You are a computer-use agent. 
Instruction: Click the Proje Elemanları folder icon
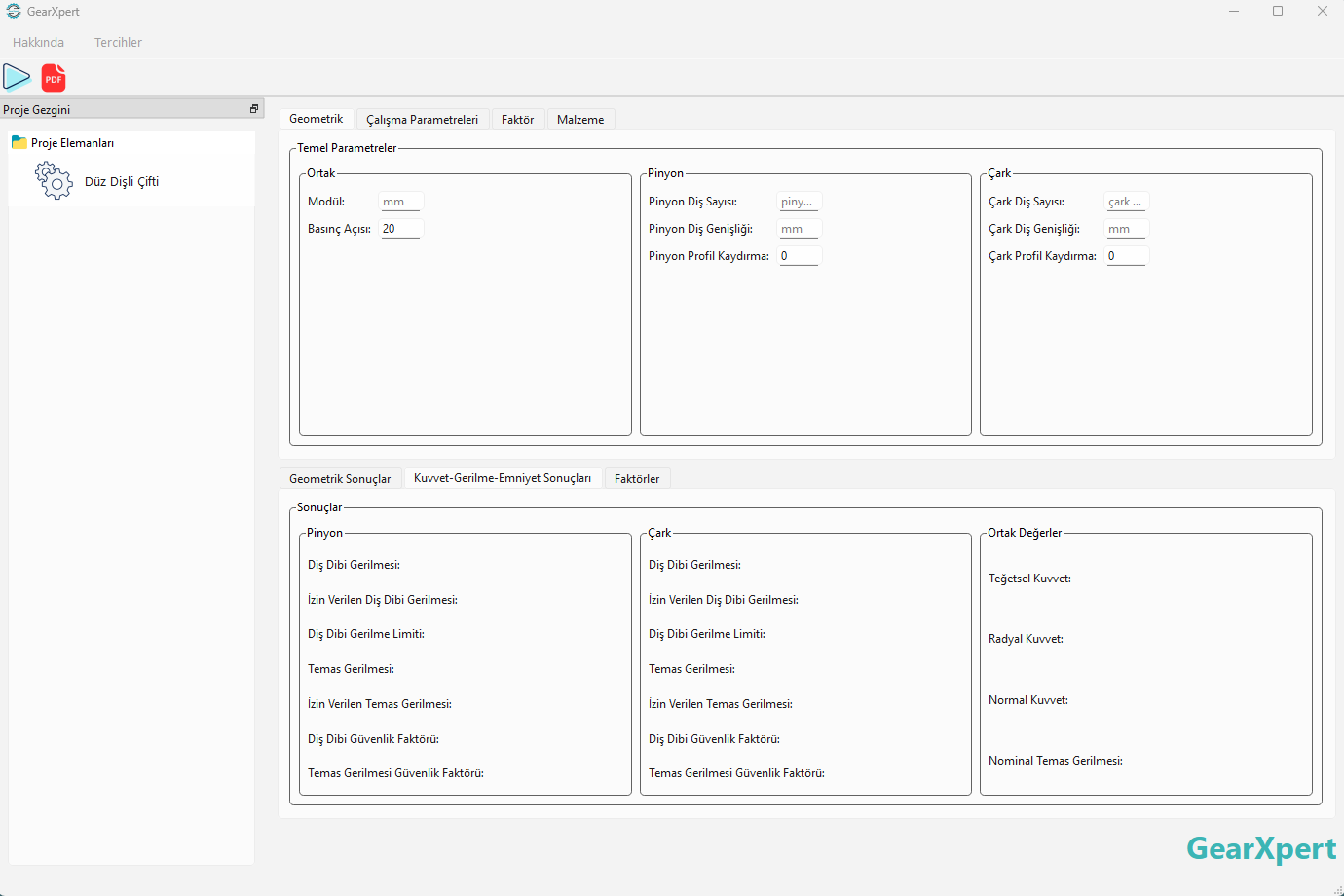[x=19, y=143]
